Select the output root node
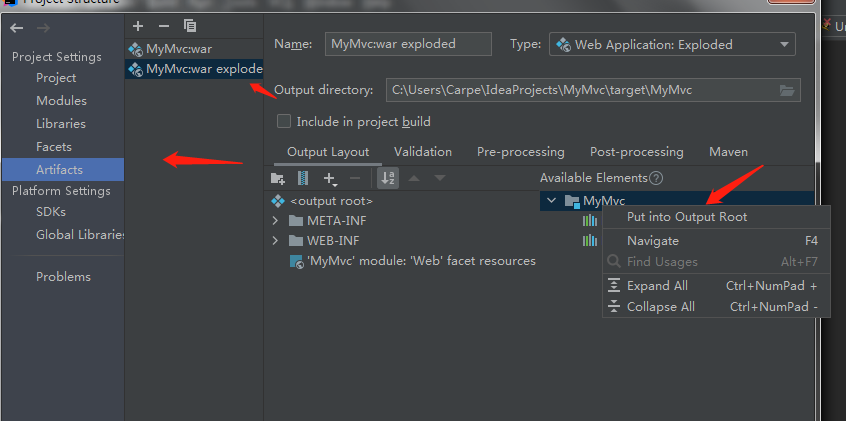 point(322,201)
